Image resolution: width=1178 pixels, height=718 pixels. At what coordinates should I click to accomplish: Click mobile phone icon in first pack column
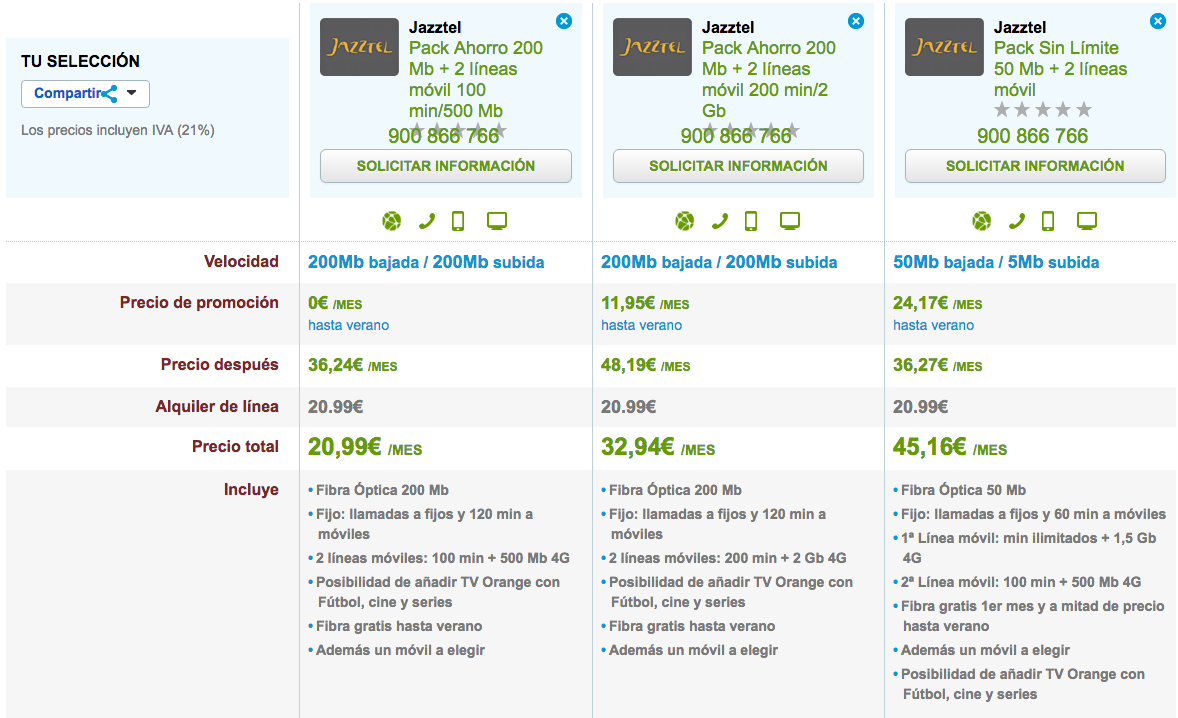[458, 221]
